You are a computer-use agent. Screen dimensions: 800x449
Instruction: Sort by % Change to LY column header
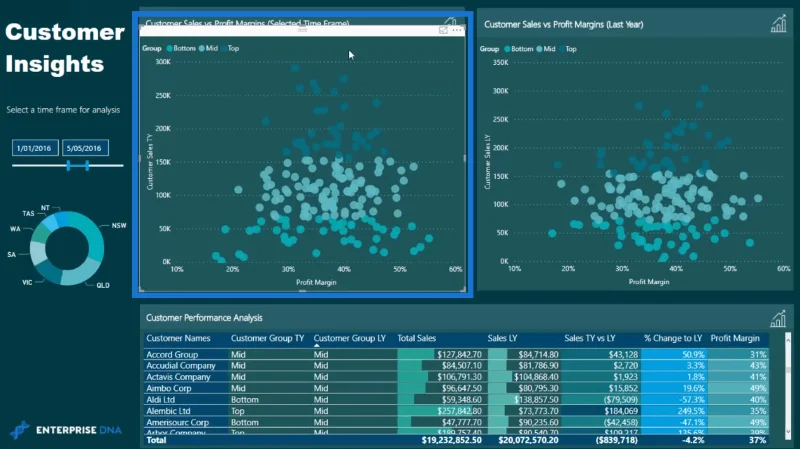(x=673, y=338)
